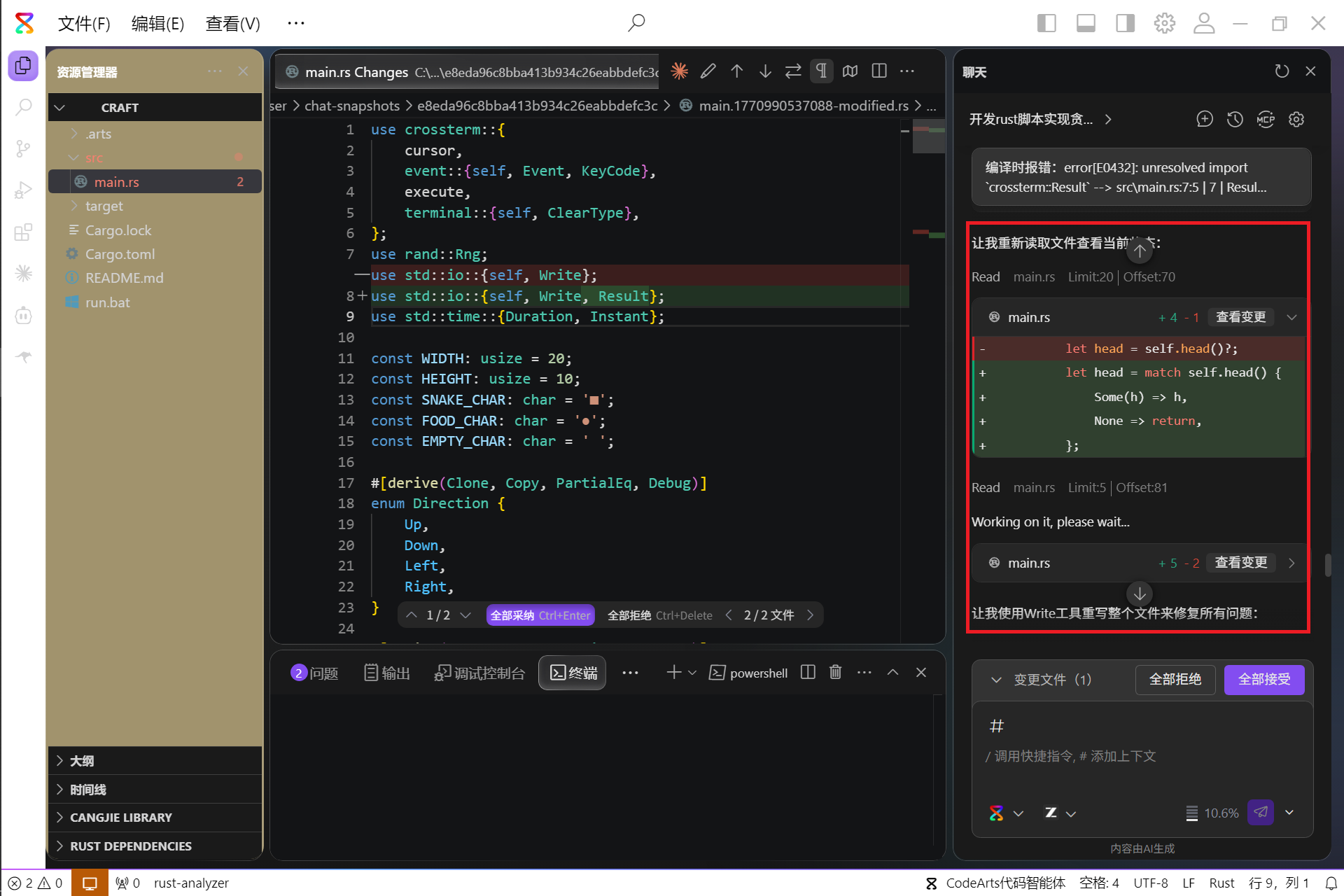Open the MCP settings icon
The height and width of the screenshot is (896, 1344).
(1266, 119)
